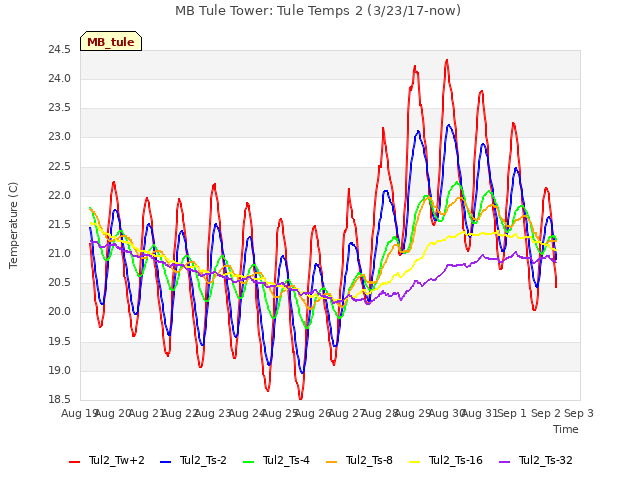Click the 24.0 y-axis tick label
640x480 pixels.
(x=60, y=79)
